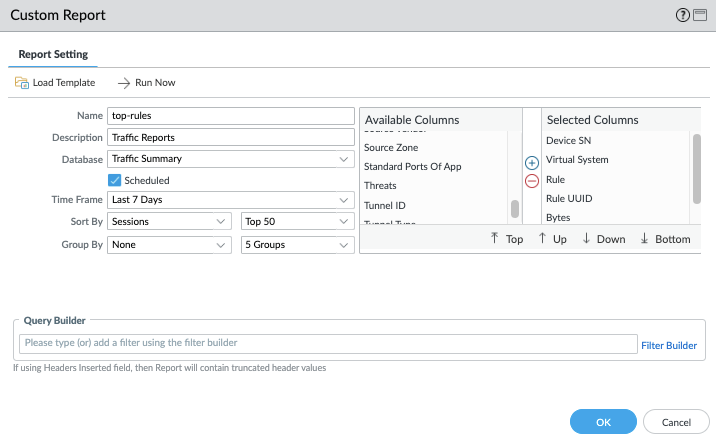716x447 pixels.
Task: Switch to the Report Setting tab
Action: tap(53, 54)
